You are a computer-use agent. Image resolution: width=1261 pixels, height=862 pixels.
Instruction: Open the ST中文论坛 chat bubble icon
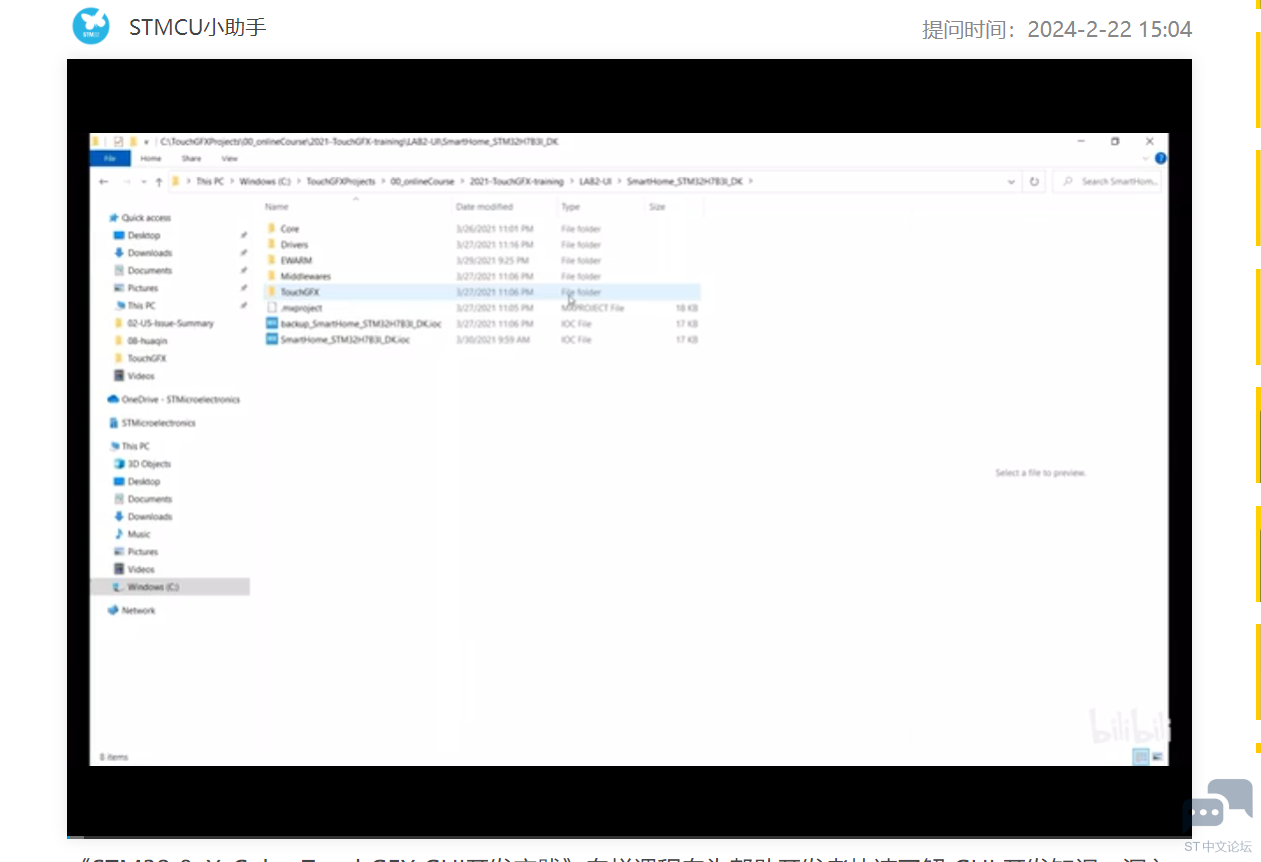pyautogui.click(x=1217, y=806)
